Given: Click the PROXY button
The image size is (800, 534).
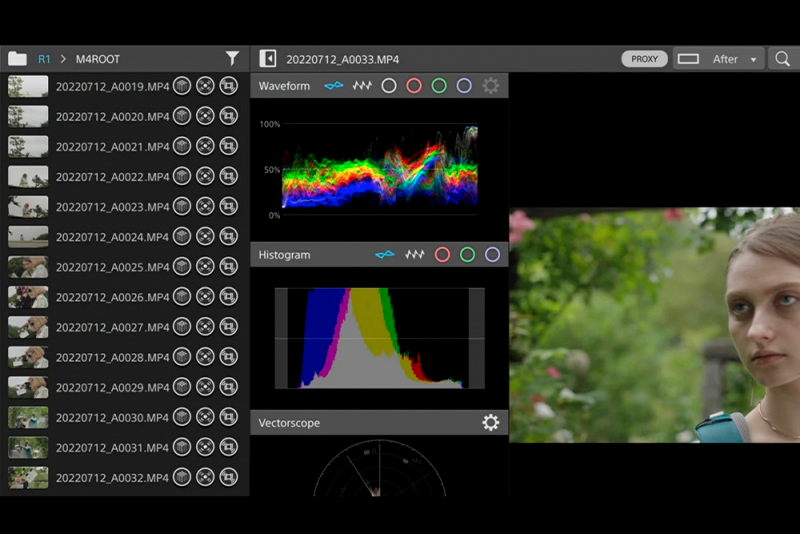Looking at the screenshot, I should (644, 59).
